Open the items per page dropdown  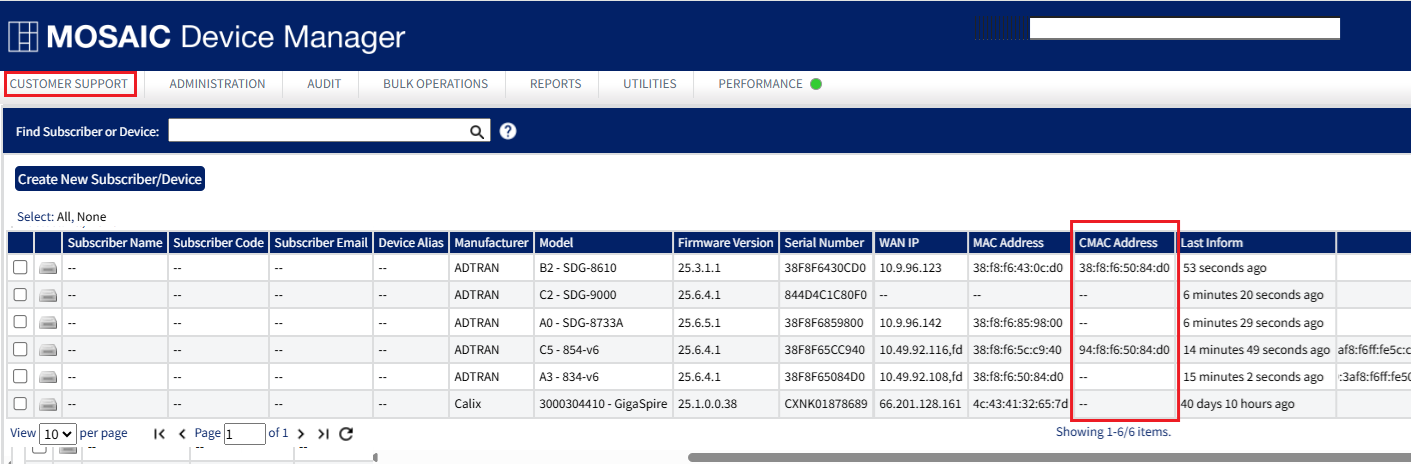(x=58, y=434)
